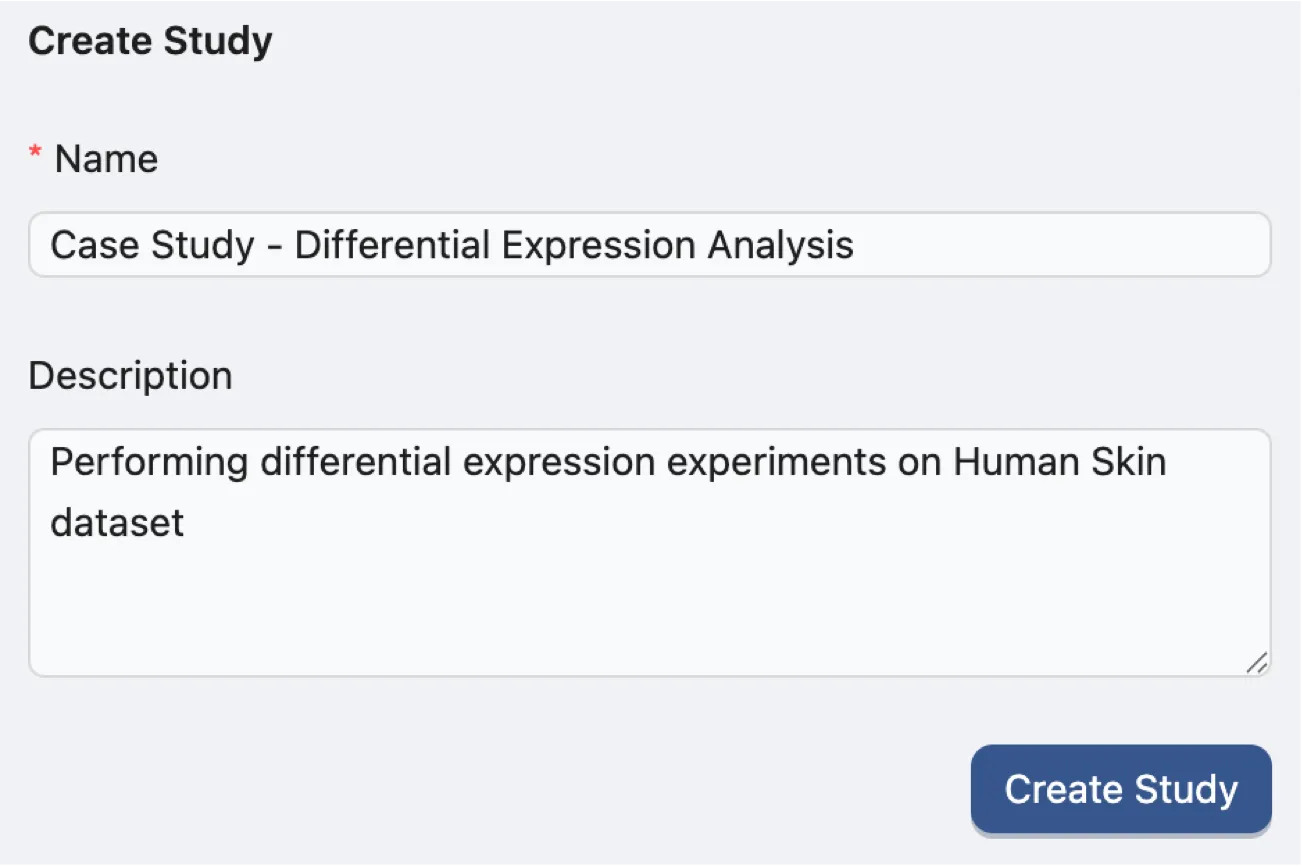Viewport: 1302px width, 866px height.
Task: Click the empty space below the description text
Action: [650, 610]
